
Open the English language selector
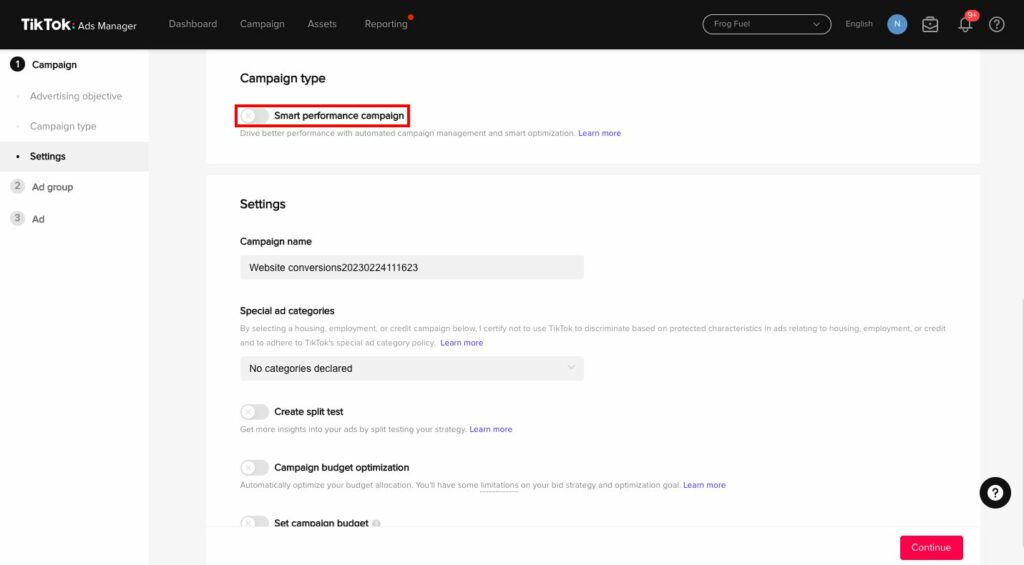click(858, 24)
